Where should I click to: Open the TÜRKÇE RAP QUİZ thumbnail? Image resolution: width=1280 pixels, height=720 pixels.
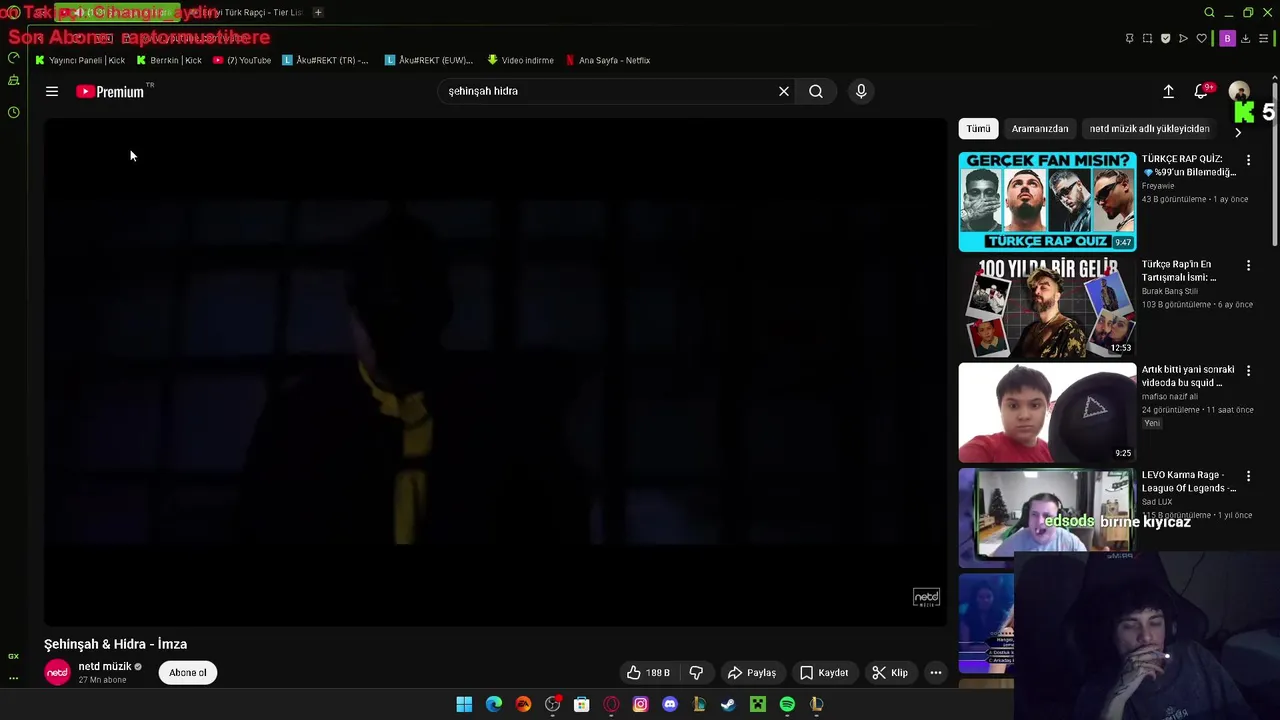[x=1047, y=201]
